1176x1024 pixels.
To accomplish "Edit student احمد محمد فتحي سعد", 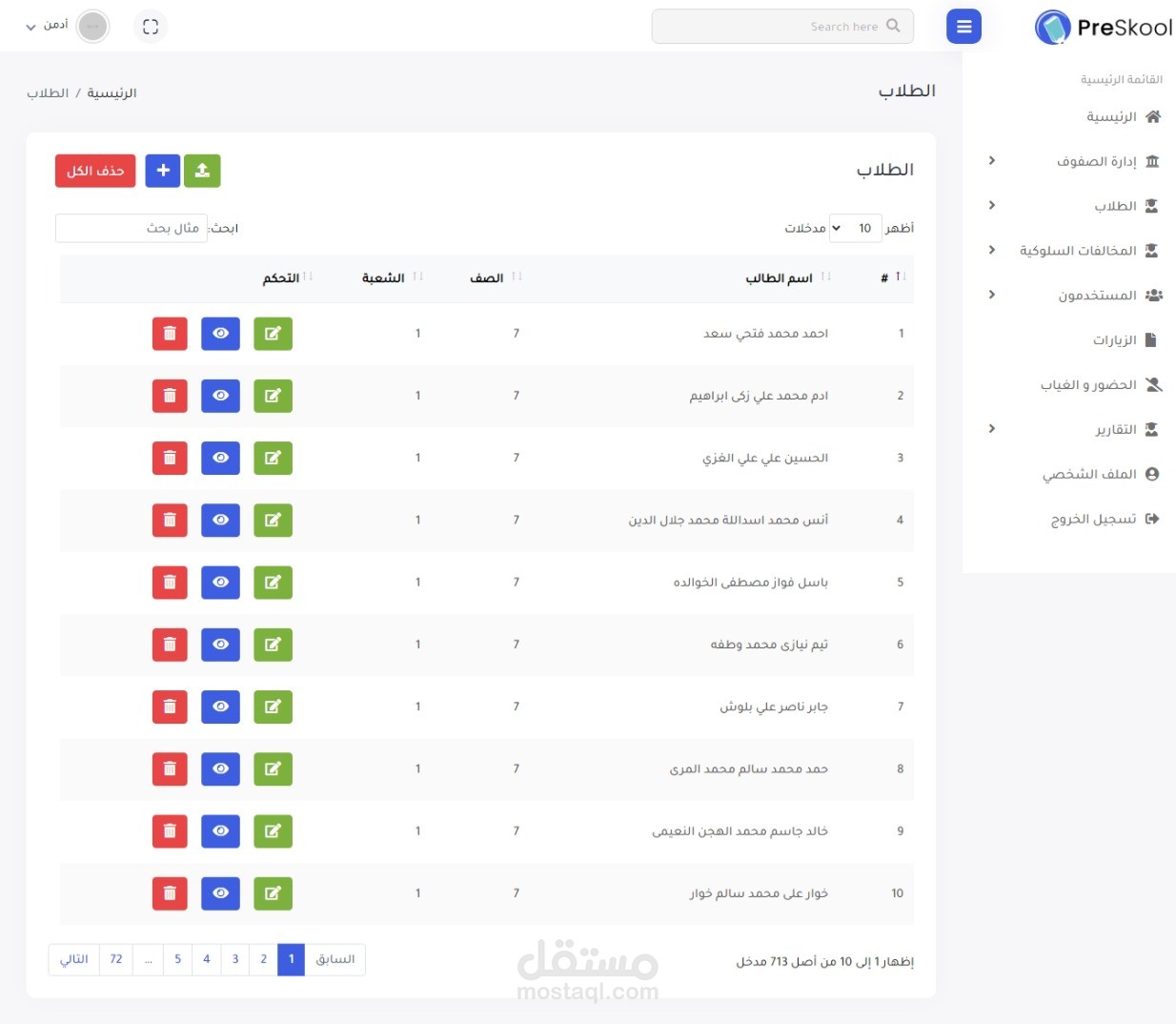I will coord(273,334).
